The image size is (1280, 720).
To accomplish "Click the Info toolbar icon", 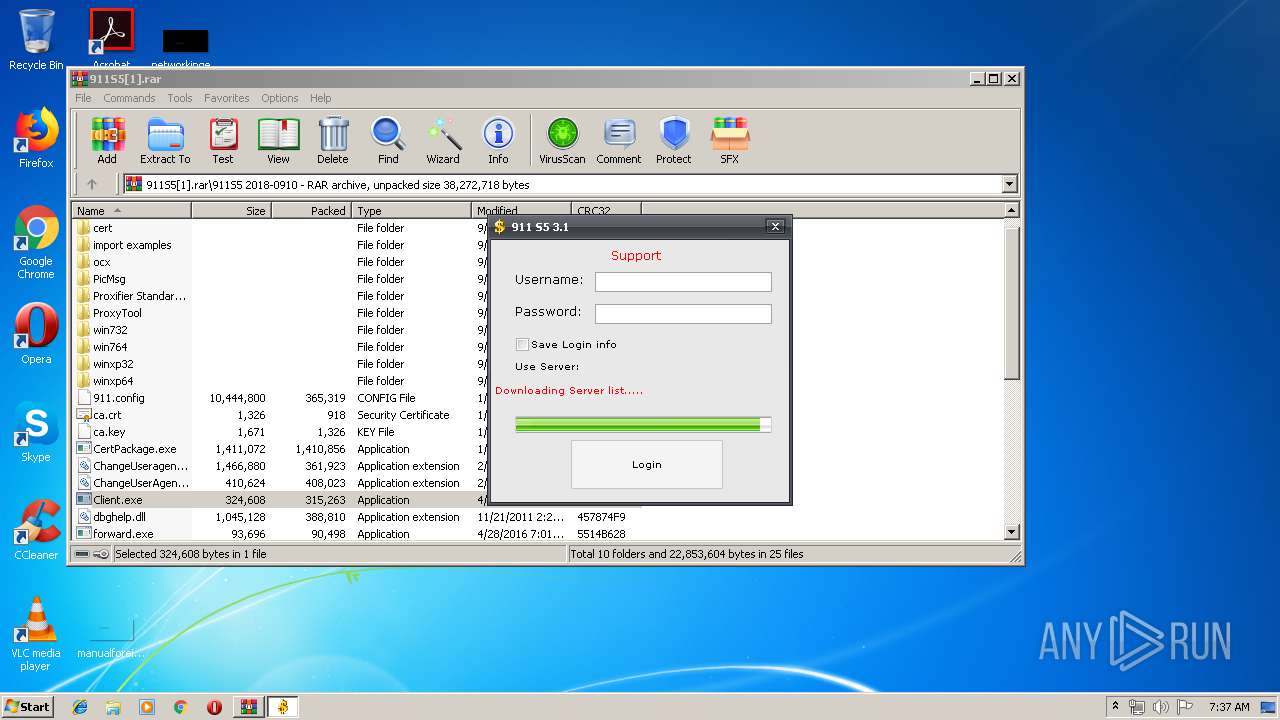I will (498, 140).
